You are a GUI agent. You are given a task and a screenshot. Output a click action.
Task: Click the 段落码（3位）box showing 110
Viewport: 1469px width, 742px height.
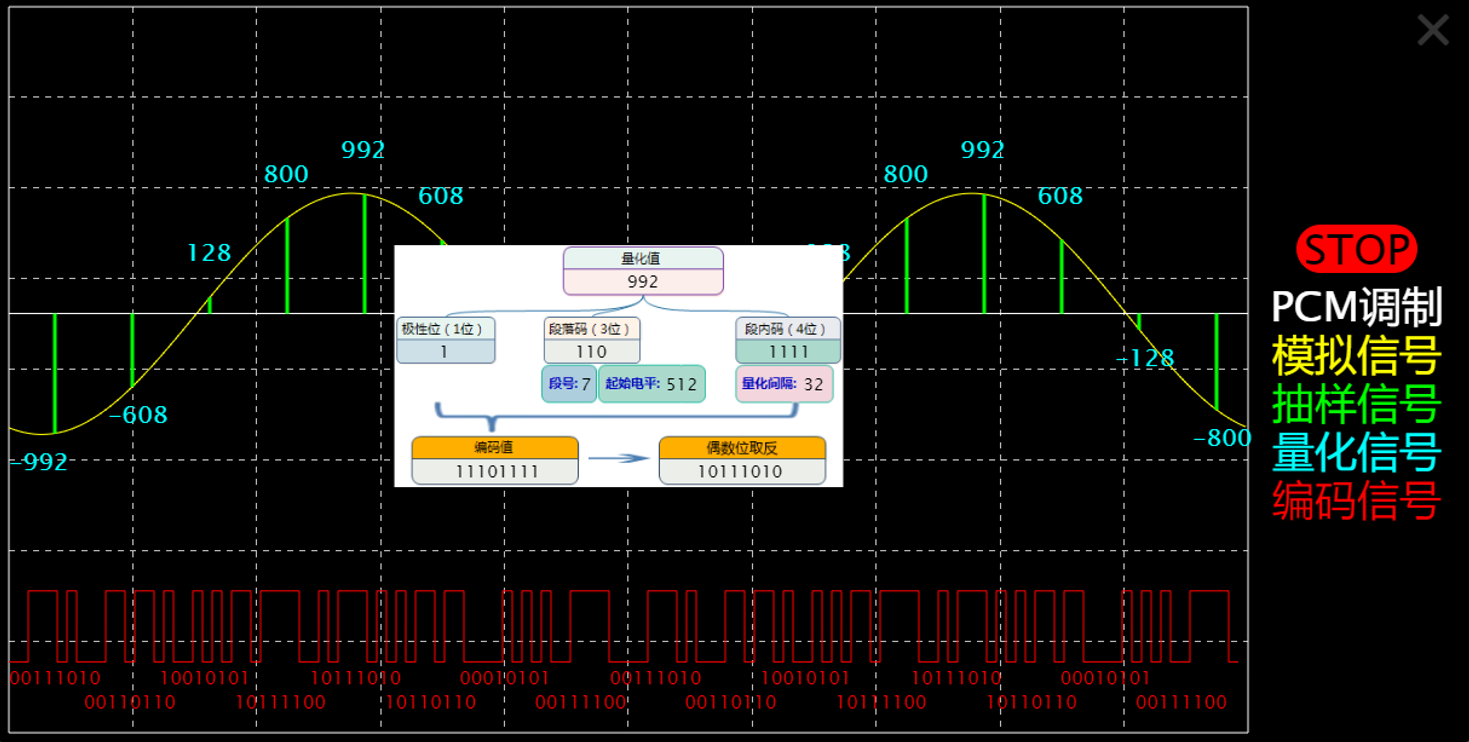tap(591, 340)
